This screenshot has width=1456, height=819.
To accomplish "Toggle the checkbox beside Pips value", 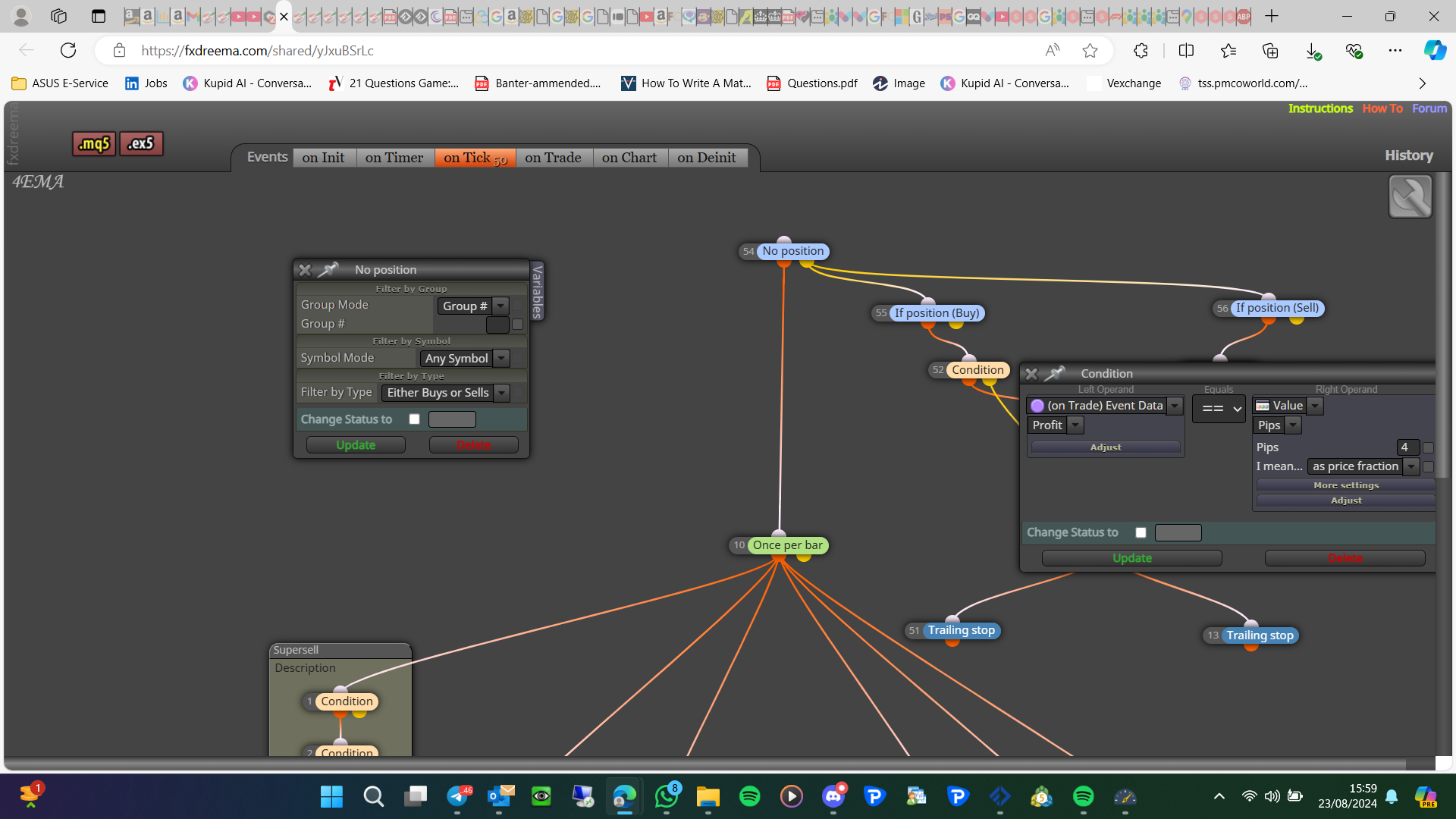I will pos(1428,448).
